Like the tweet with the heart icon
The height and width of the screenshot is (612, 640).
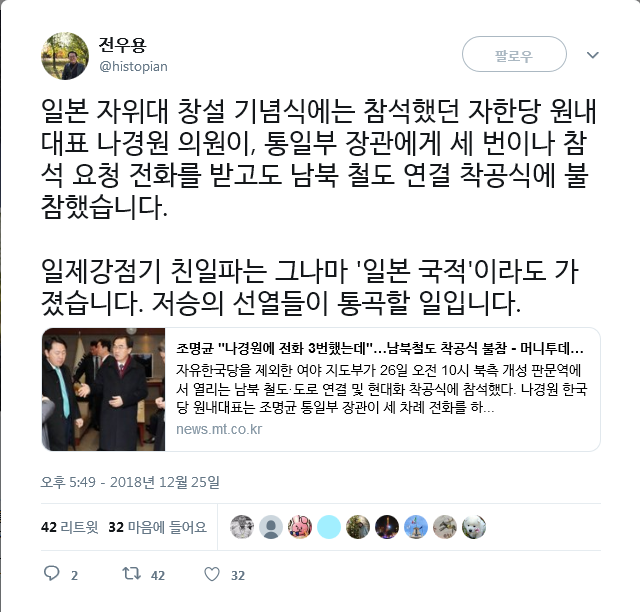[212, 574]
